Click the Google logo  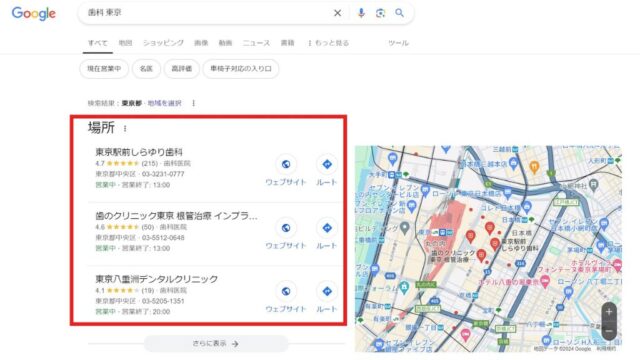33,13
